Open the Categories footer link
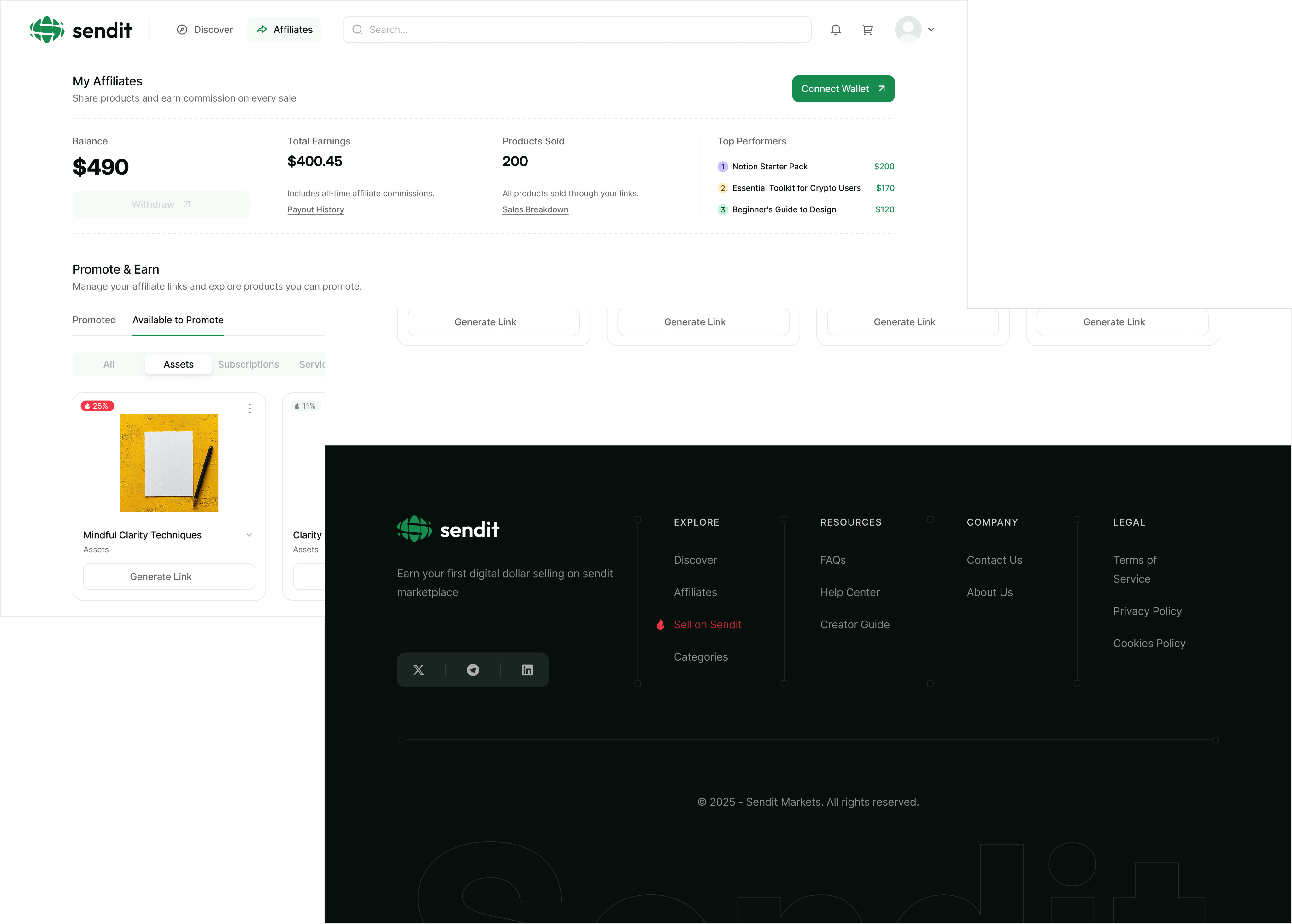Screen dimensions: 1292x924 (x=701, y=656)
